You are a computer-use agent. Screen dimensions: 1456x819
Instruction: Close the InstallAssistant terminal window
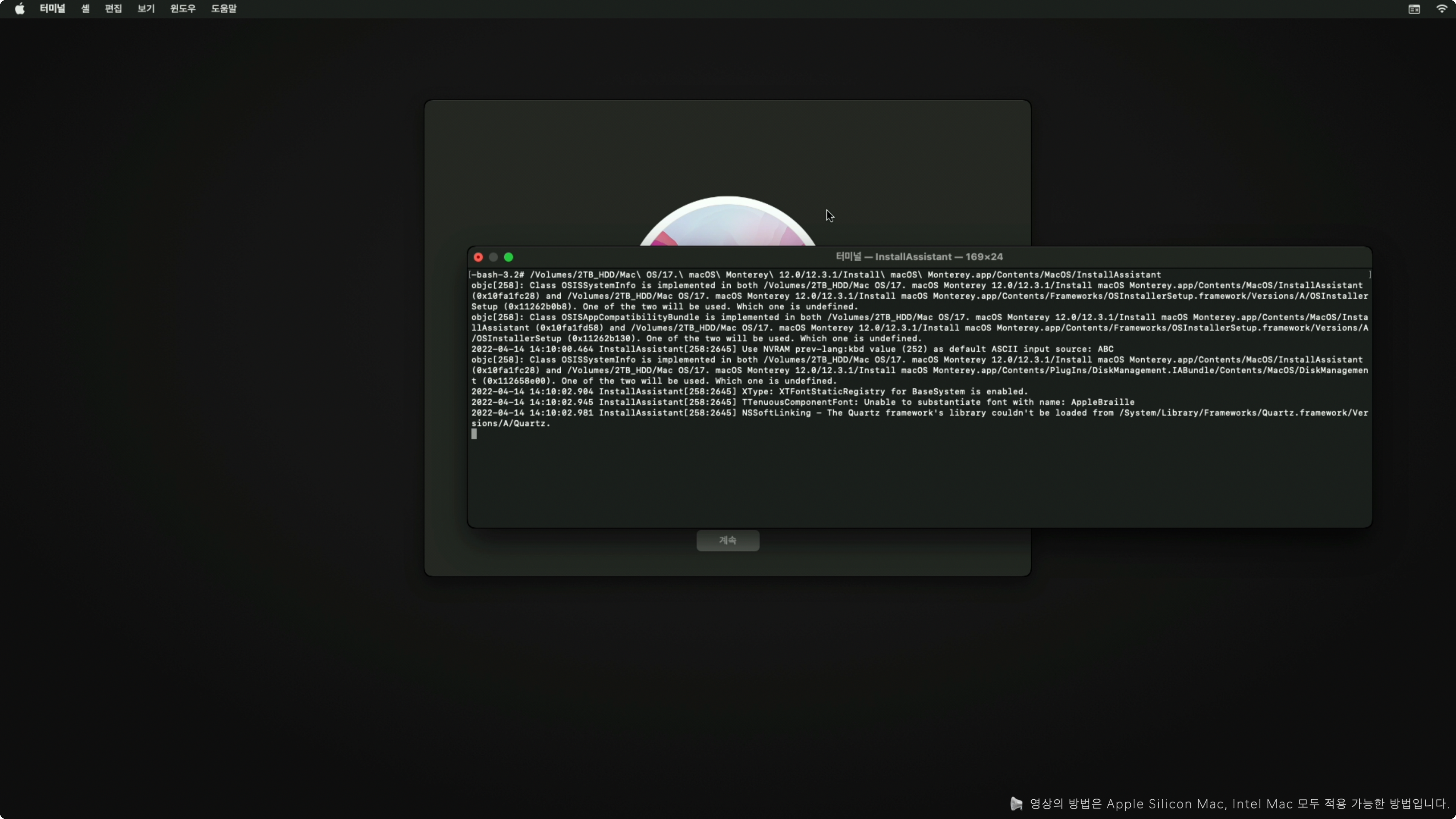click(478, 257)
